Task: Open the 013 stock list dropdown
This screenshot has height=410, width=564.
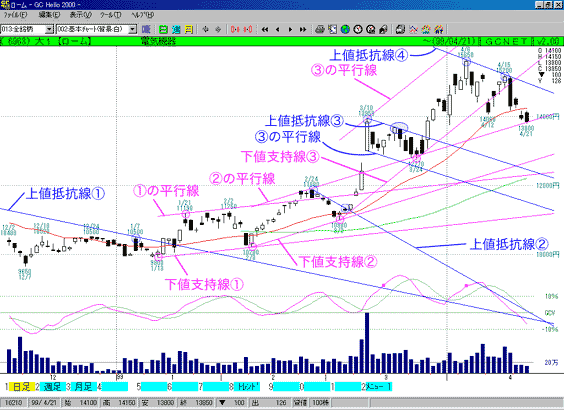Action: [x=50, y=29]
